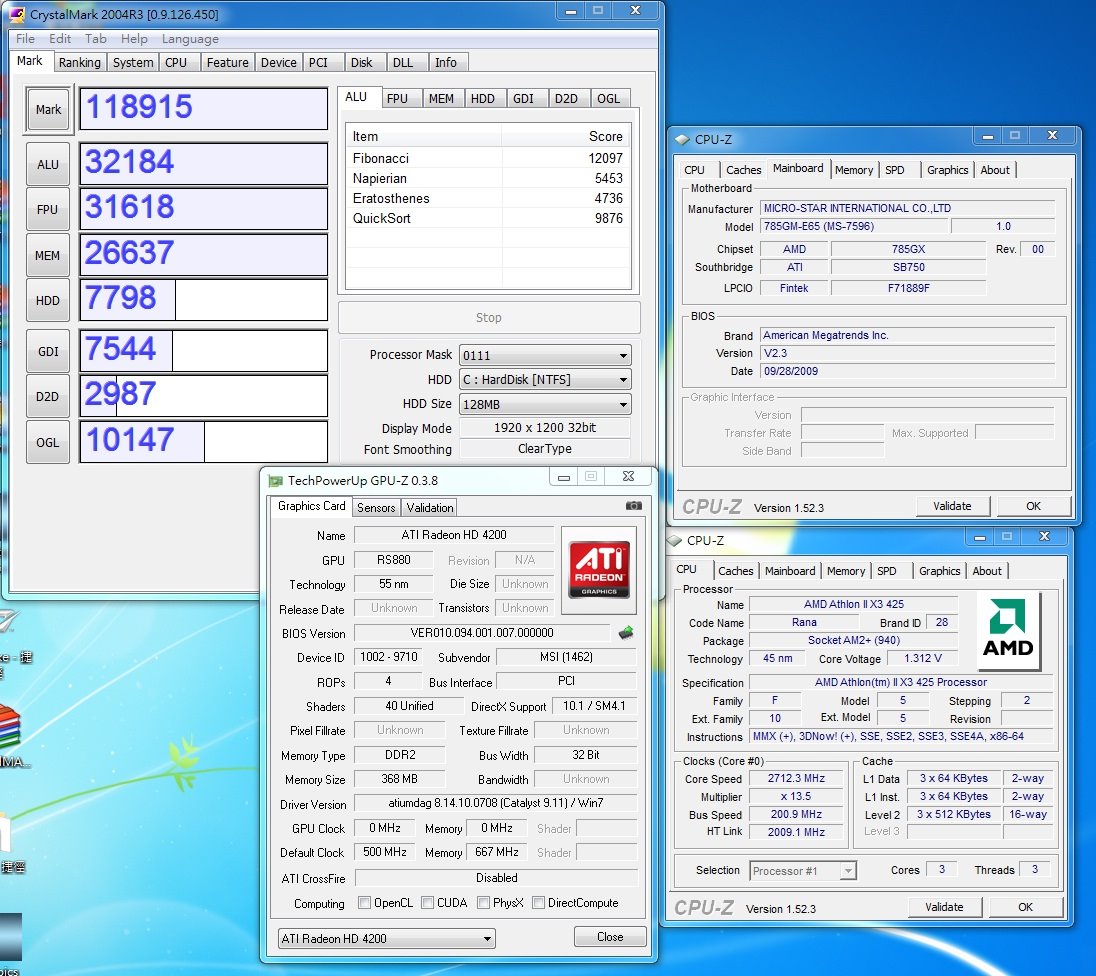Viewport: 1096px width, 976px height.
Task: Run the HDD benchmark button
Action: (x=48, y=301)
